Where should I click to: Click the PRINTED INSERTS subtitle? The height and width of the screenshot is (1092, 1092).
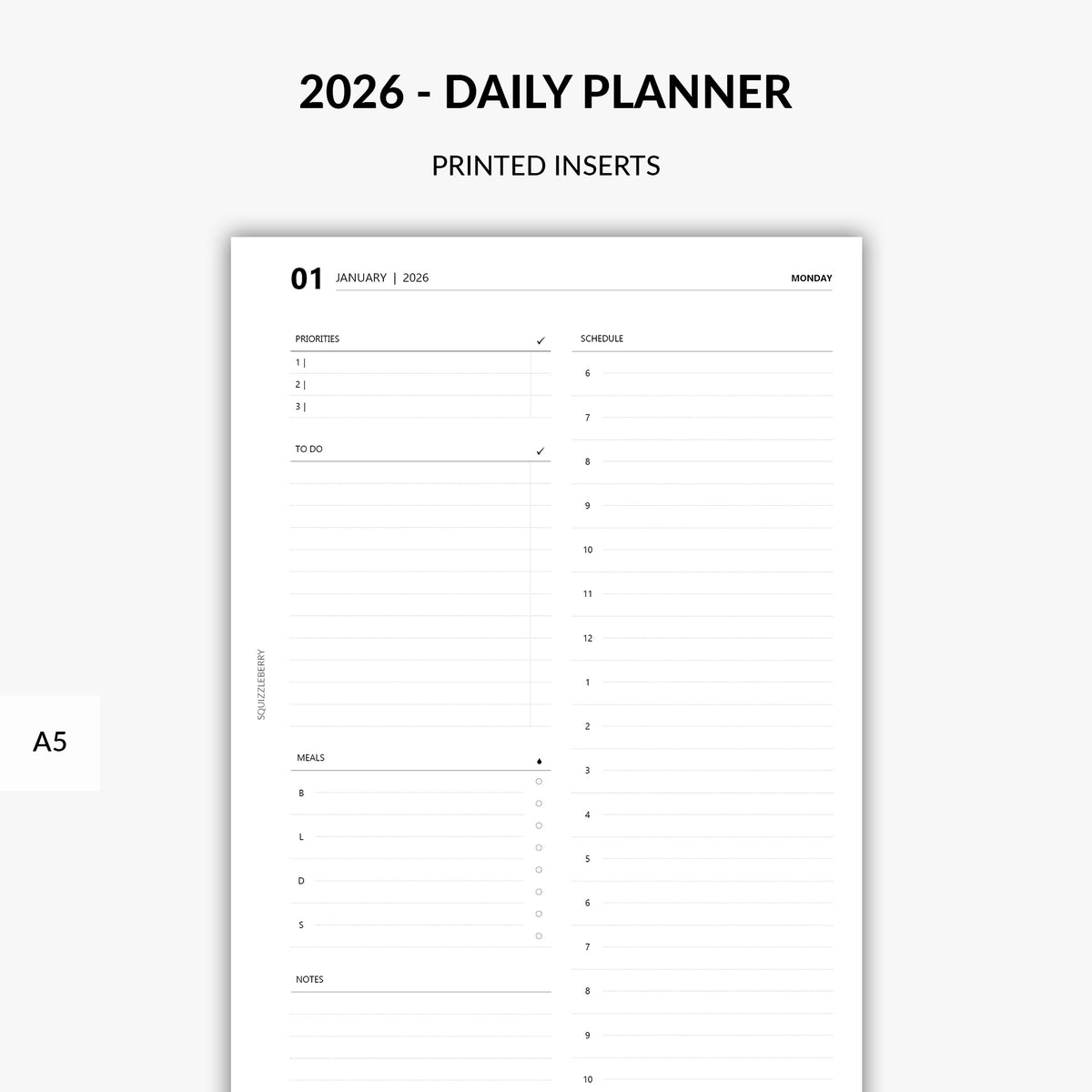pyautogui.click(x=545, y=166)
